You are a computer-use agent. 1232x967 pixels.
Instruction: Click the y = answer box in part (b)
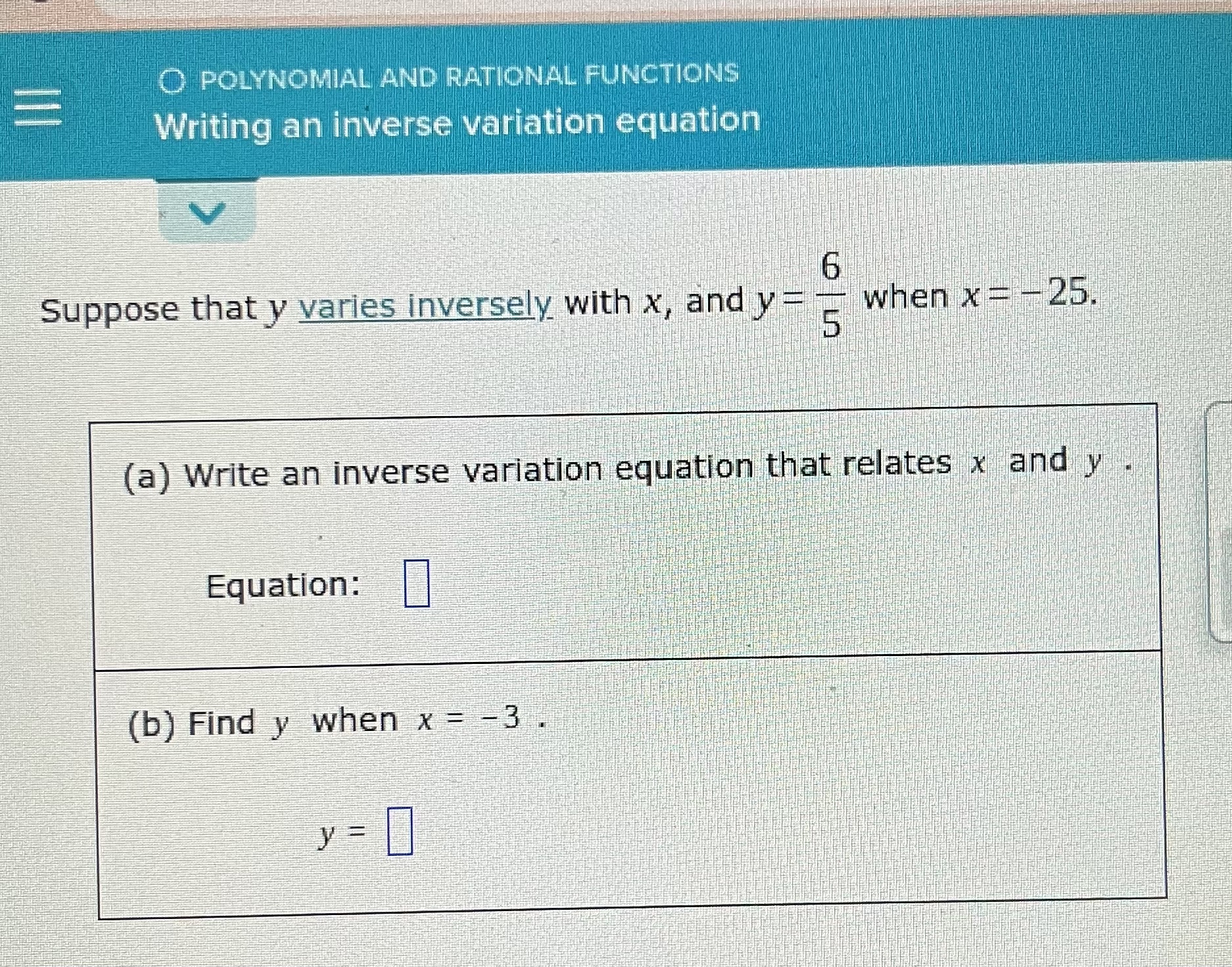tap(399, 830)
